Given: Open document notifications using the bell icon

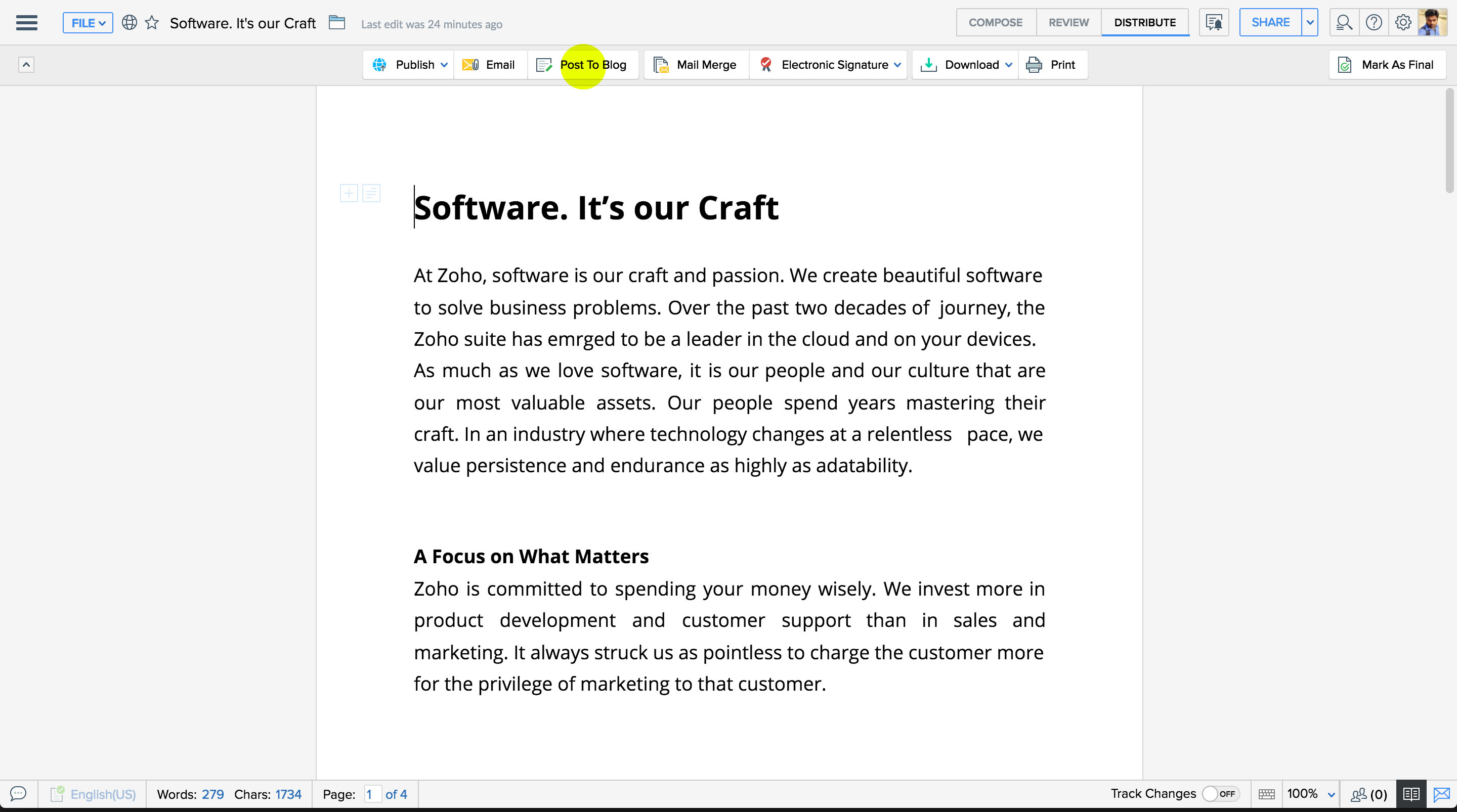Looking at the screenshot, I should [x=1214, y=22].
